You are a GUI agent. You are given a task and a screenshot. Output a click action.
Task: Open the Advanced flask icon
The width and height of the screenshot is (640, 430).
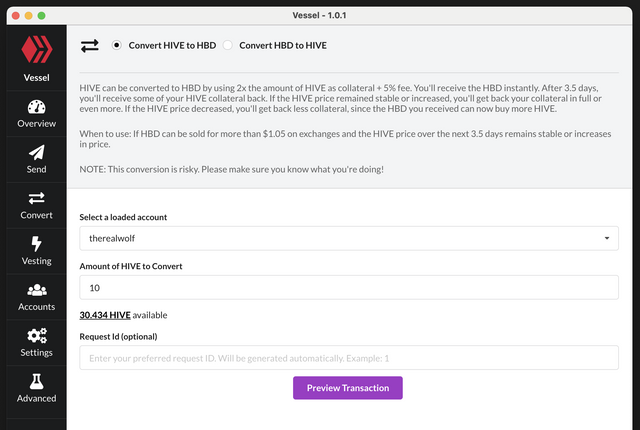tap(37, 381)
